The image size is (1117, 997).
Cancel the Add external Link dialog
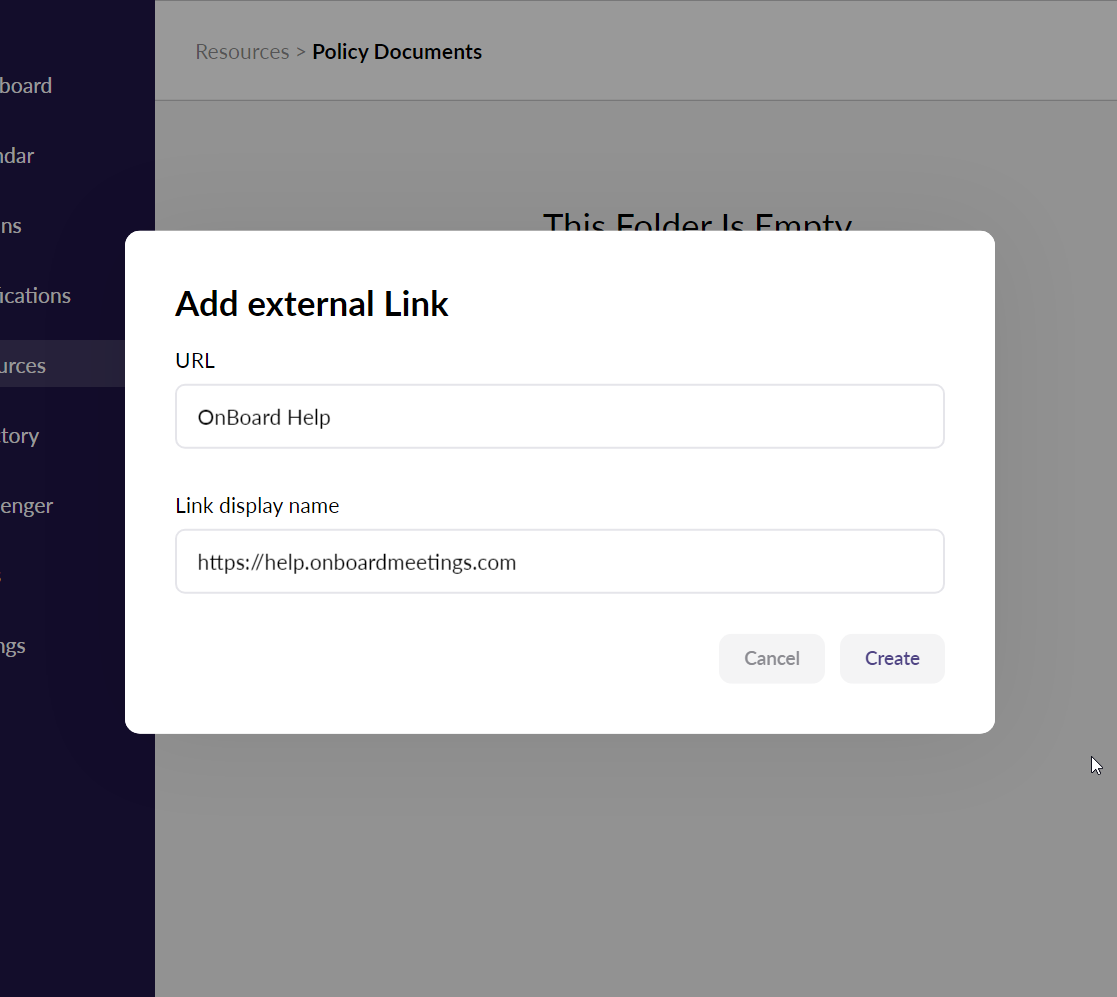click(771, 658)
